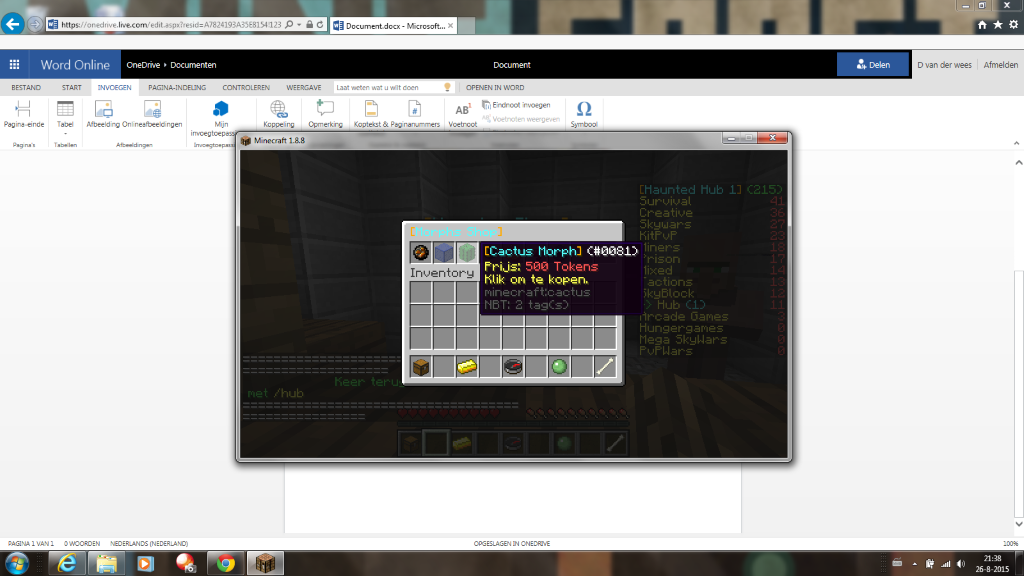This screenshot has width=1024, height=576.
Task: Click the document scrollbar up arrow
Action: (1018, 162)
